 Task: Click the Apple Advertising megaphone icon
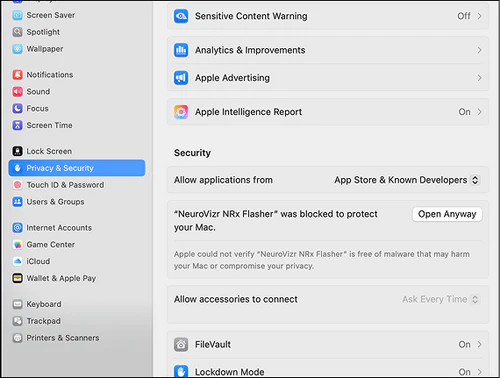tap(181, 78)
